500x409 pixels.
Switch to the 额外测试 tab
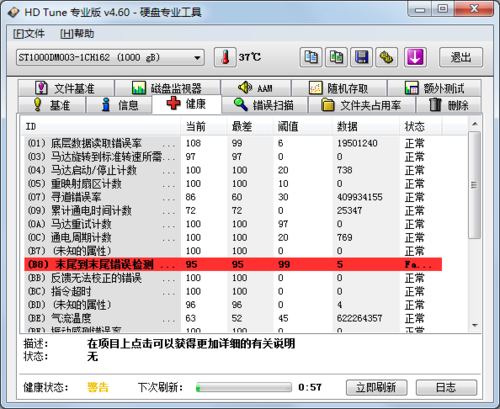pos(434,88)
